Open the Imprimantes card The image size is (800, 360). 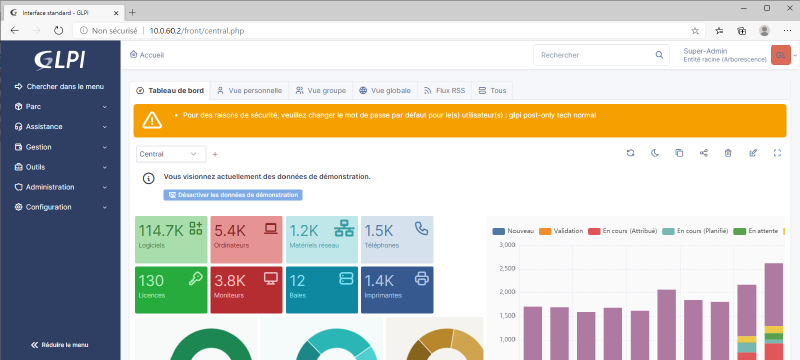(397, 290)
